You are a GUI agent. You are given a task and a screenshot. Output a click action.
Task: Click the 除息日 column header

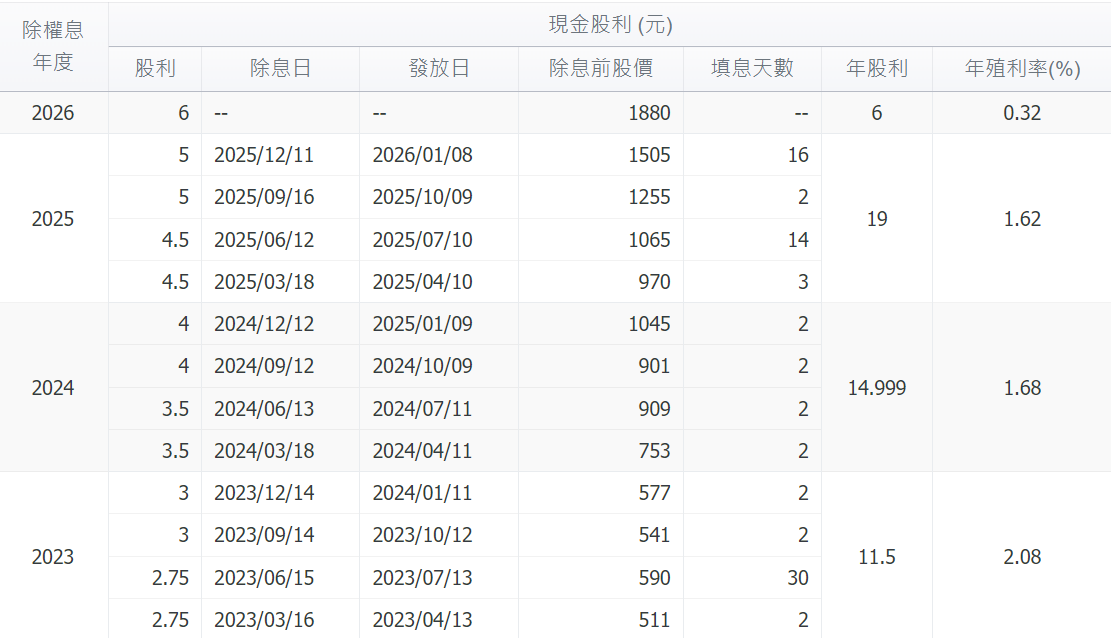point(280,68)
